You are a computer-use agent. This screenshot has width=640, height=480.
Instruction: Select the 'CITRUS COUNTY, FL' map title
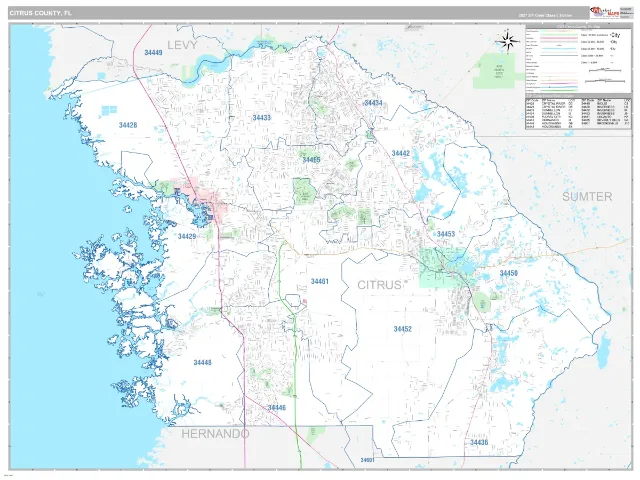pyautogui.click(x=40, y=13)
